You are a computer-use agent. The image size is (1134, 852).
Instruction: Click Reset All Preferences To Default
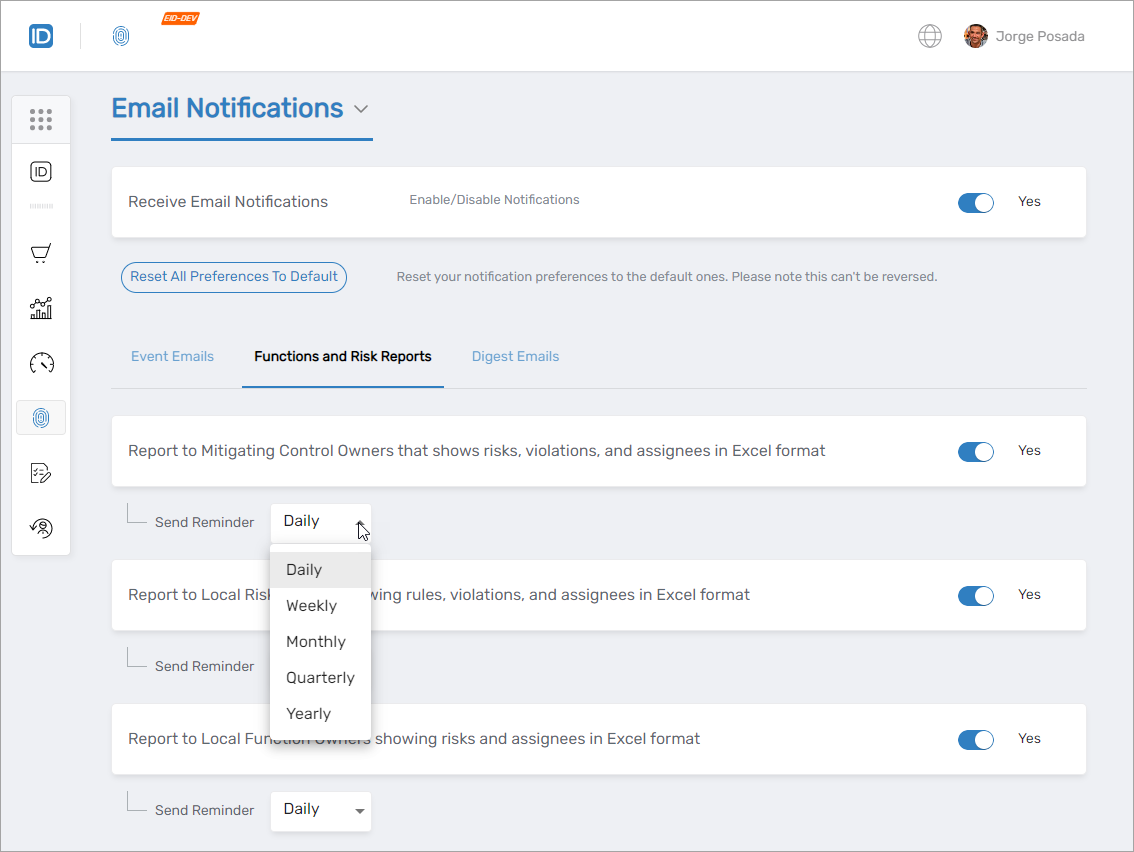(233, 277)
